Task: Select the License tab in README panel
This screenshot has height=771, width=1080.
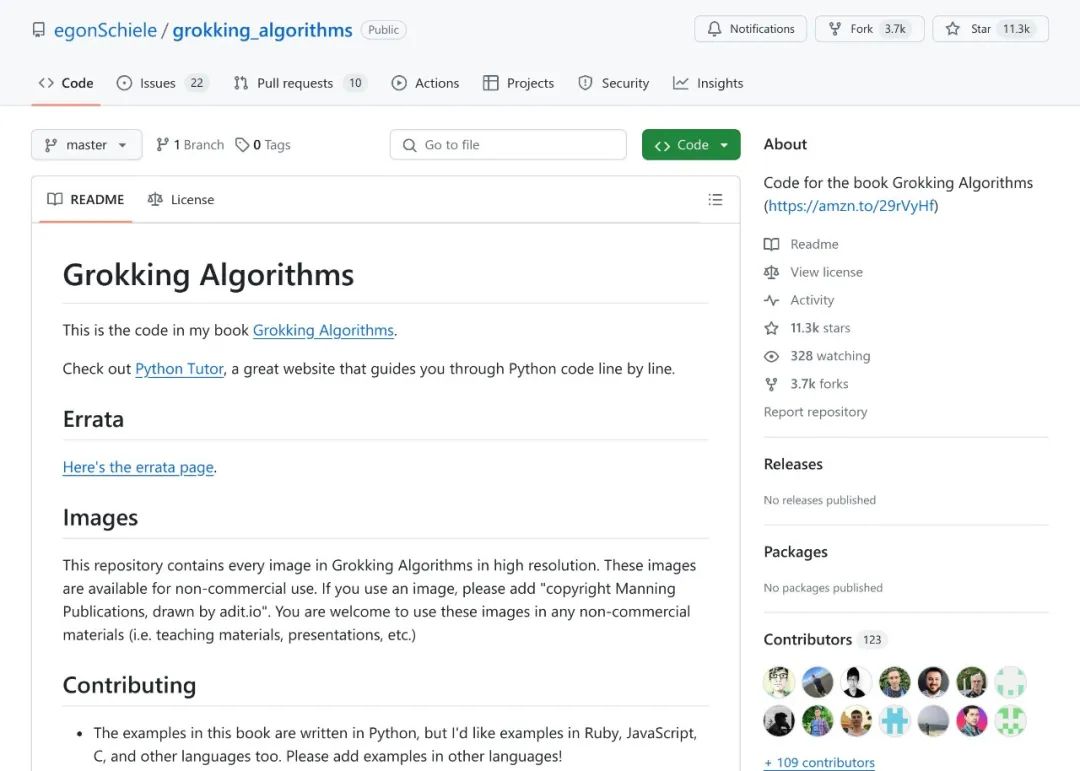Action: point(181,200)
